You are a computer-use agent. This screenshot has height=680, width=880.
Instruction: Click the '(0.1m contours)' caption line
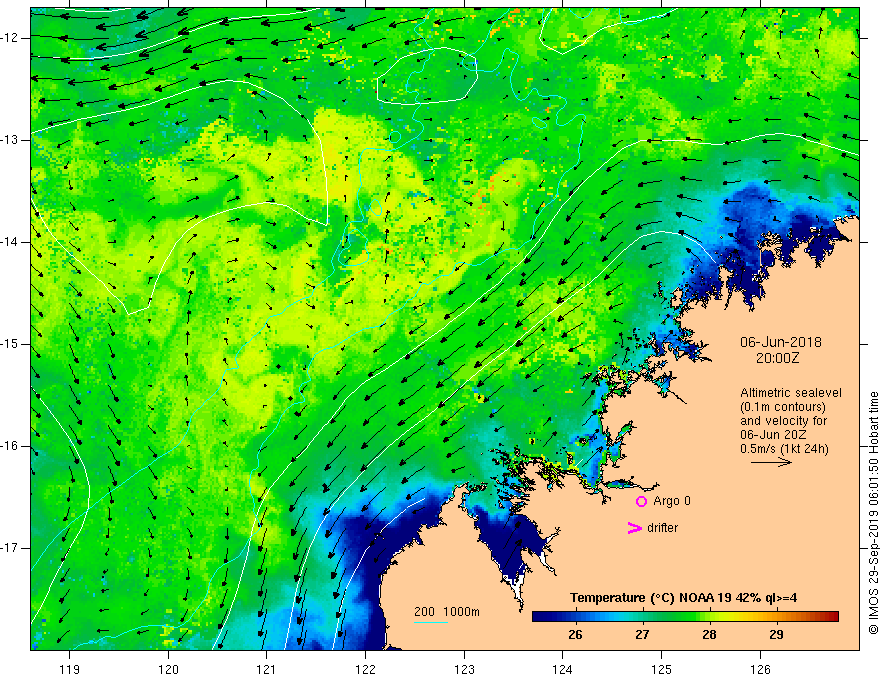(x=783, y=407)
